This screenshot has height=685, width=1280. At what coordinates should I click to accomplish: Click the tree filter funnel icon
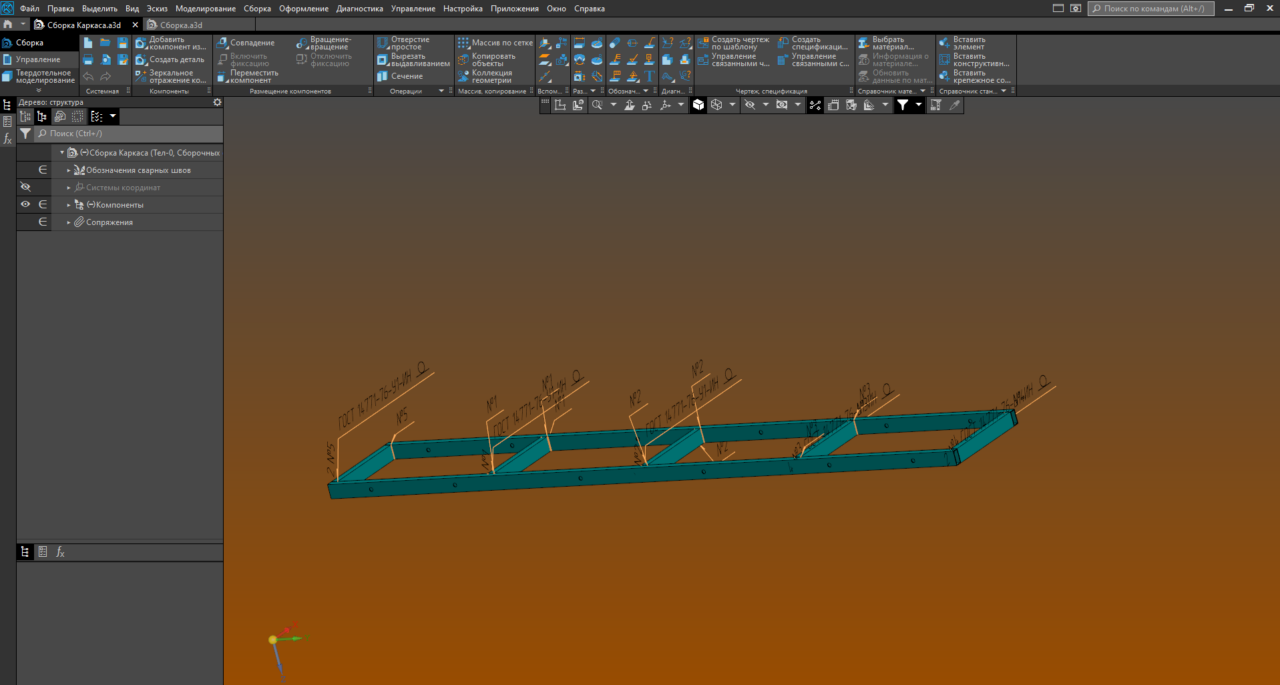click(x=25, y=133)
